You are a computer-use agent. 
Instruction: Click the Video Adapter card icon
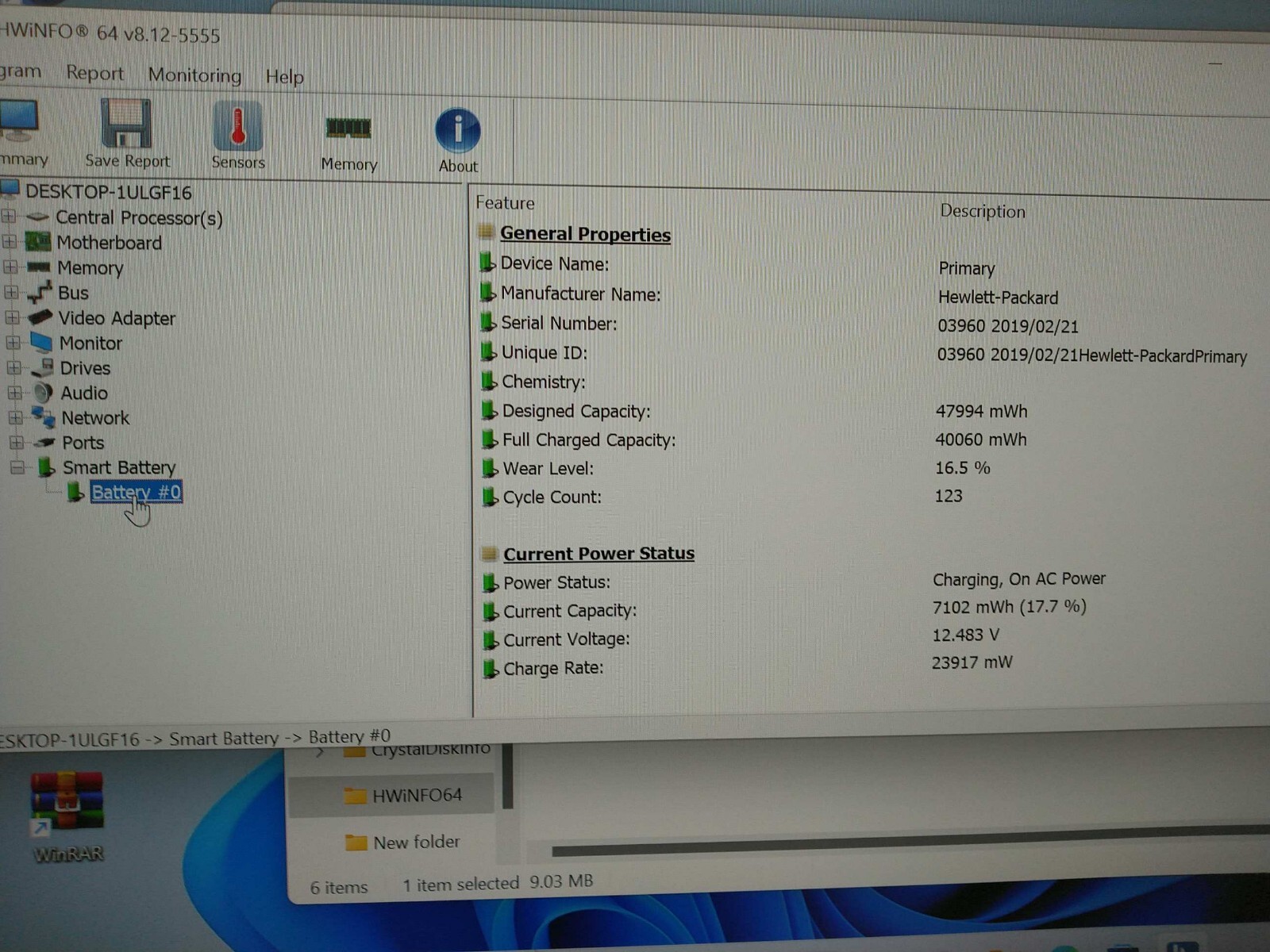tap(40, 317)
